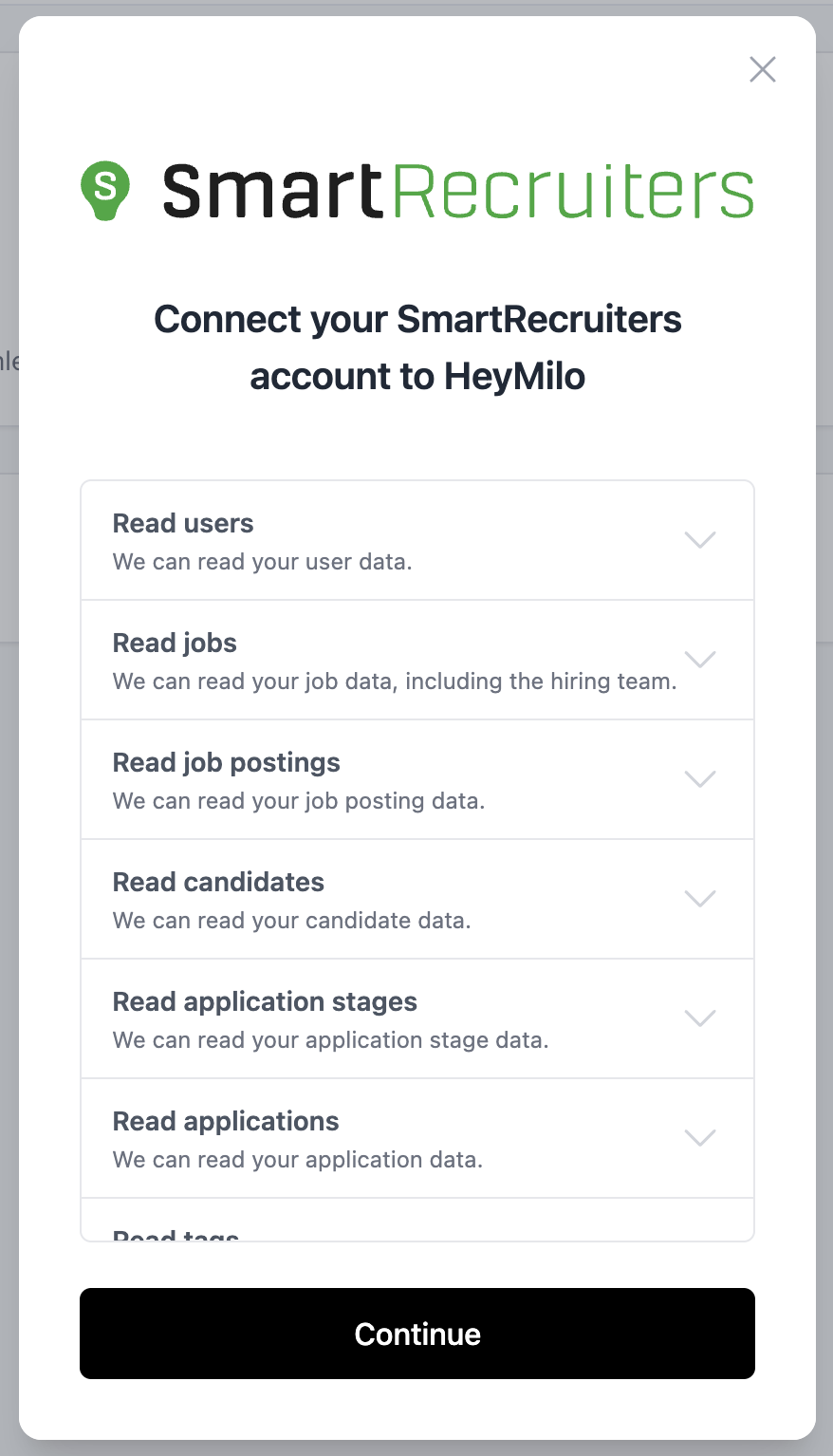
Task: Click the partially visible Read tags row
Action: point(417,1220)
